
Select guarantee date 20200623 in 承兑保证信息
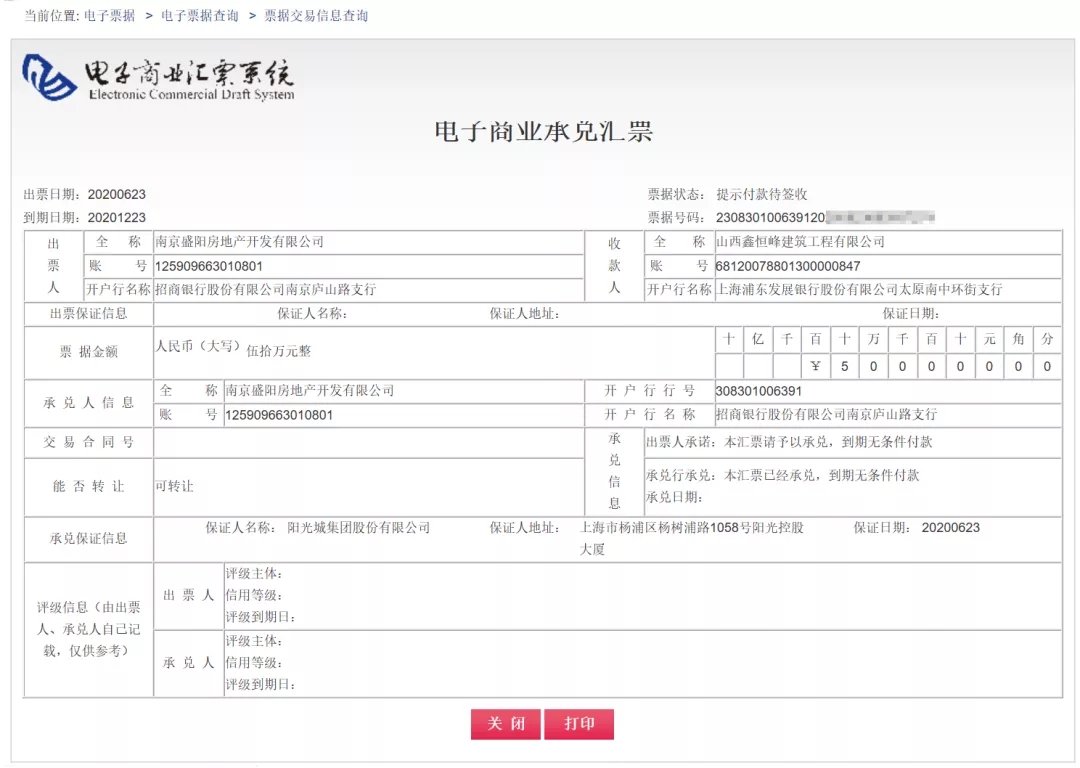pos(951,528)
